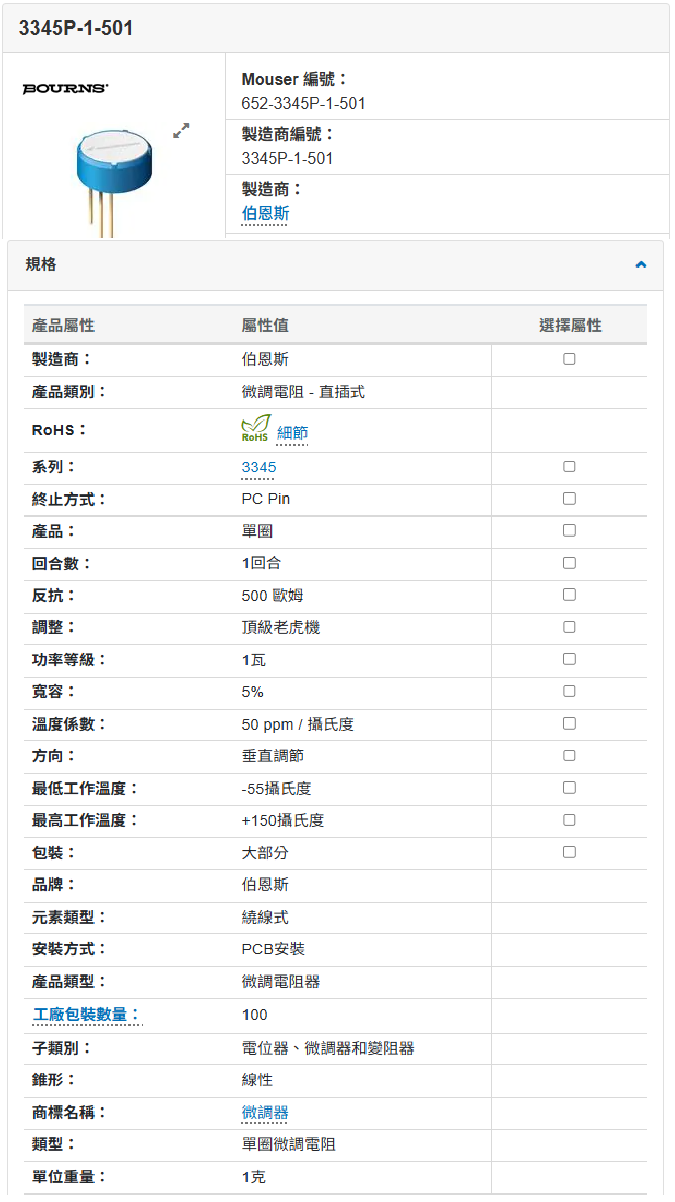
Task: Select the 終止方式 PC Pin checkbox
Action: [x=569, y=498]
